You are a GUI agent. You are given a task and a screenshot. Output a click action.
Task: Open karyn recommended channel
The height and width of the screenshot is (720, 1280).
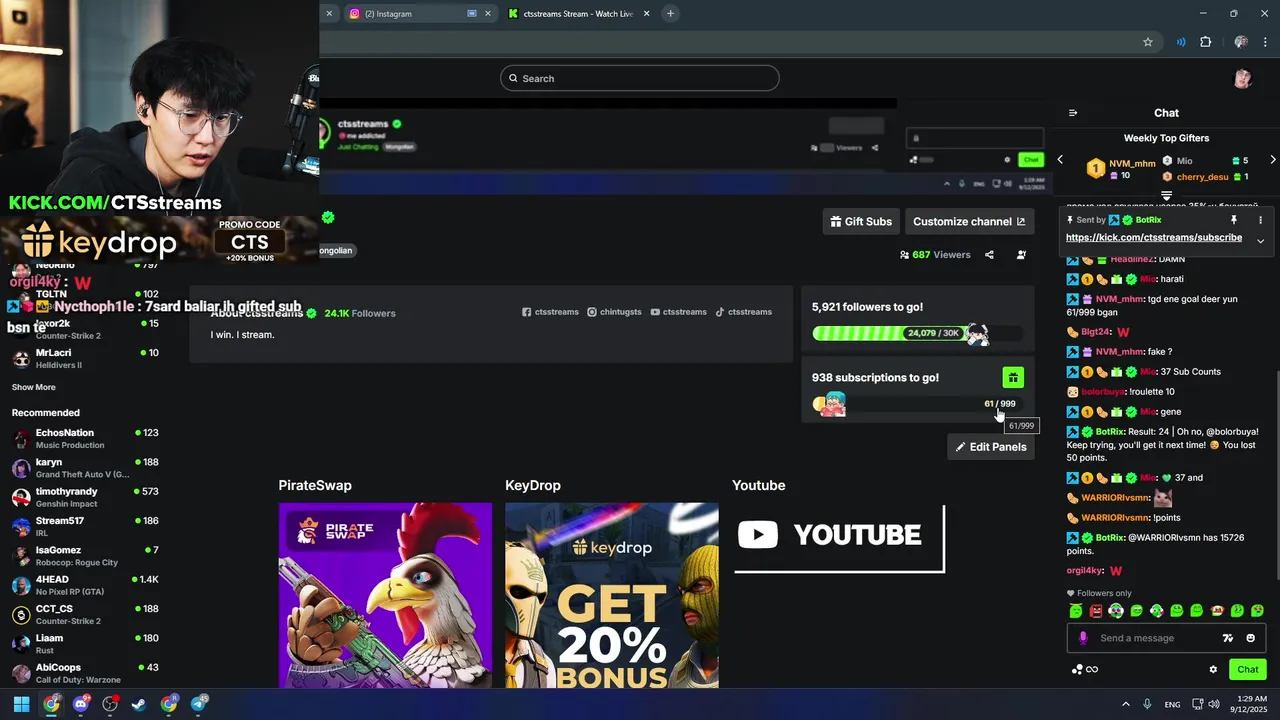(x=85, y=468)
